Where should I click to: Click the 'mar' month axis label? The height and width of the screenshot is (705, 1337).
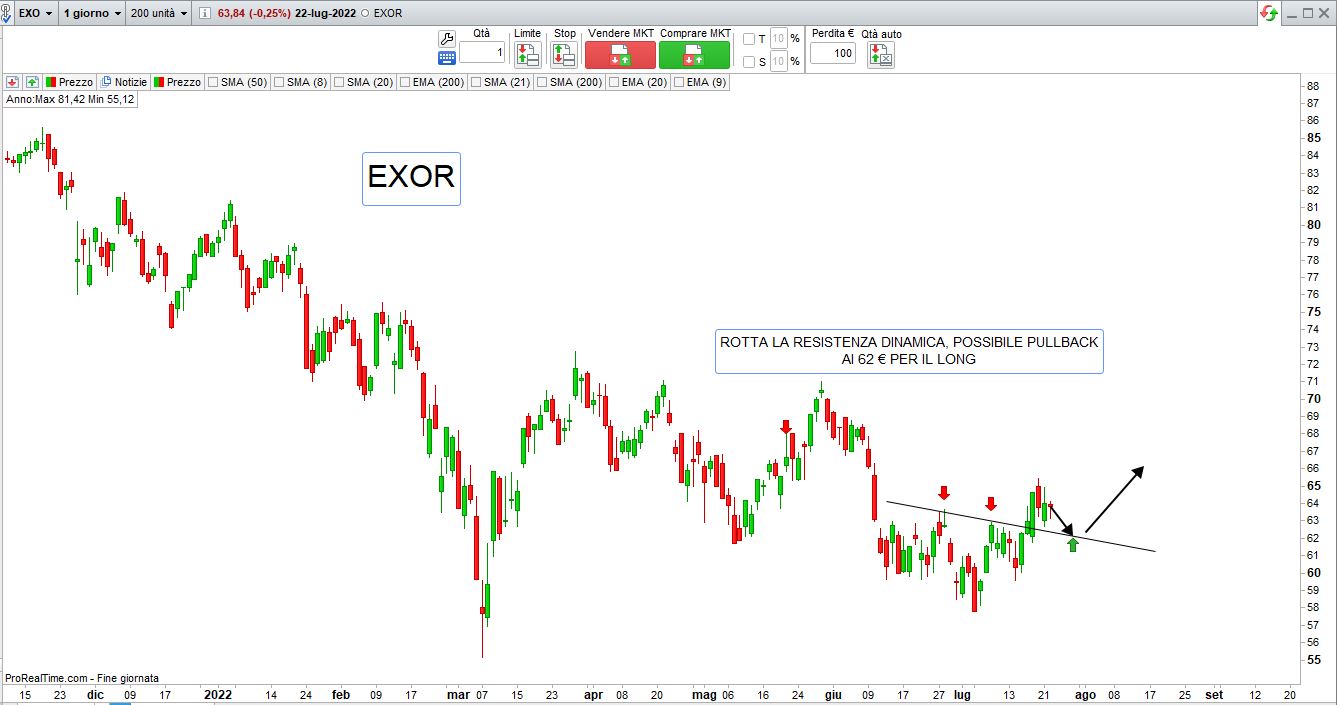click(458, 694)
